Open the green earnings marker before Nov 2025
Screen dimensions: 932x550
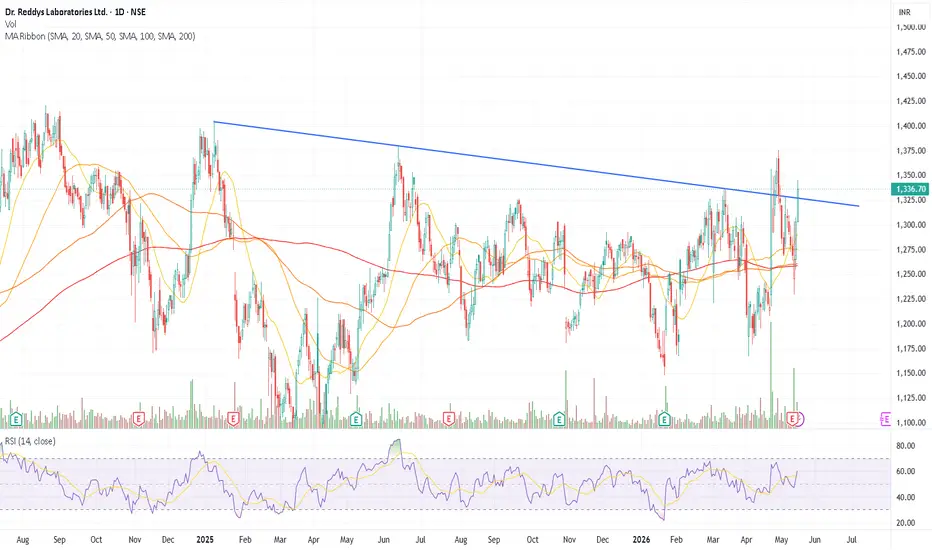coord(559,419)
